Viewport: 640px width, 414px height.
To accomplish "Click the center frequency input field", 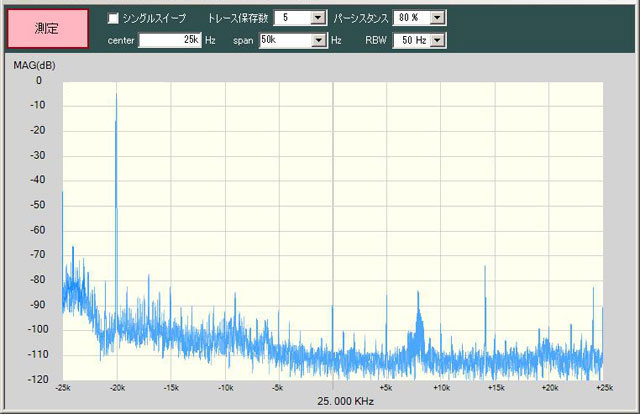I will tap(170, 40).
